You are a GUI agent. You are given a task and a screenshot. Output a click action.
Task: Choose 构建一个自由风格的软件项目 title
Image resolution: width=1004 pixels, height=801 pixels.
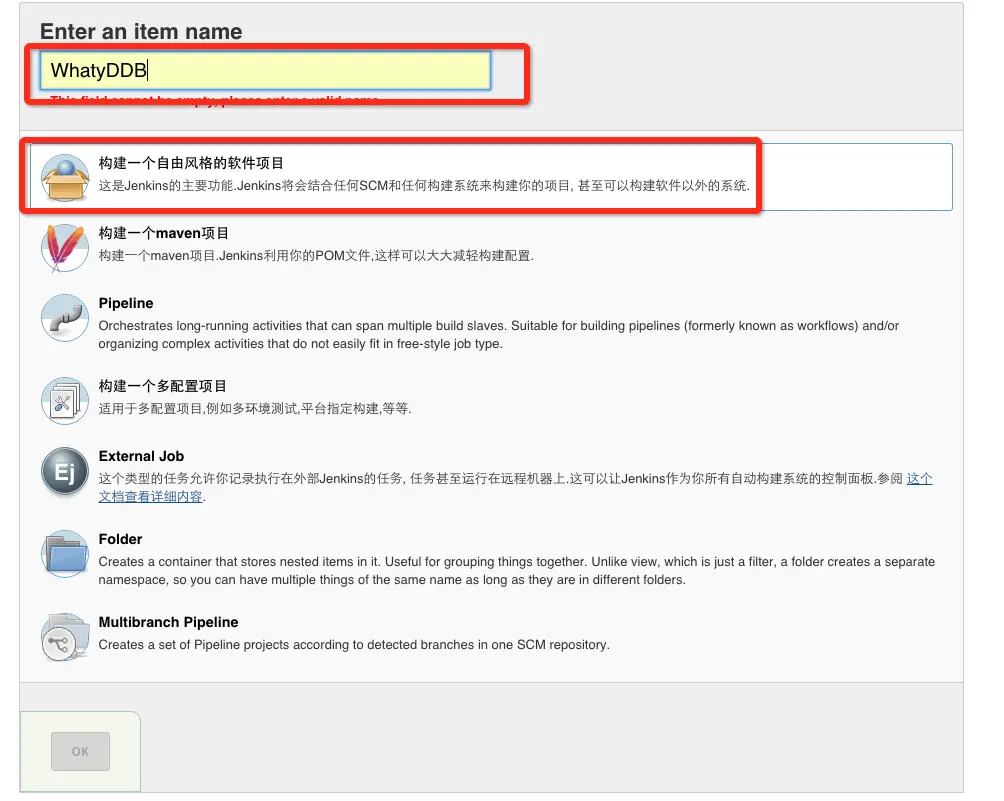pyautogui.click(x=191, y=163)
